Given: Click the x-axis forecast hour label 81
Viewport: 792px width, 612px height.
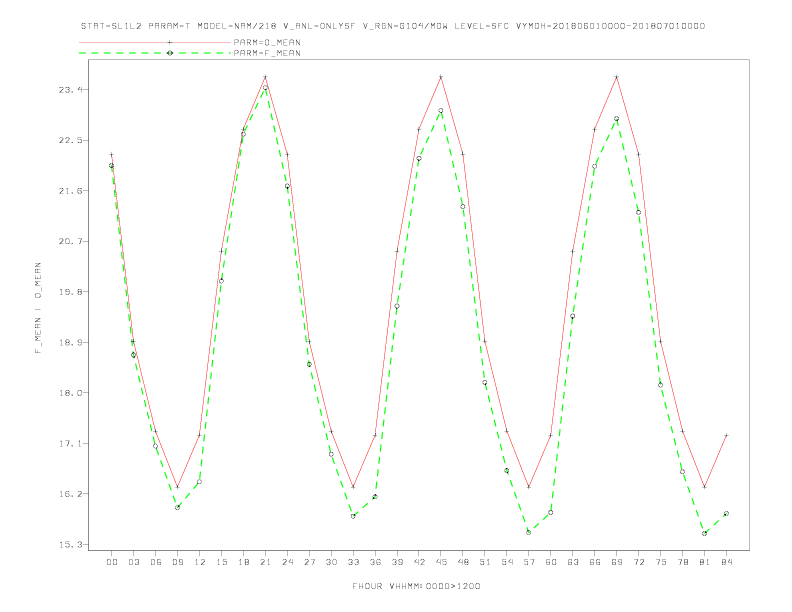Looking at the screenshot, I should (x=704, y=562).
